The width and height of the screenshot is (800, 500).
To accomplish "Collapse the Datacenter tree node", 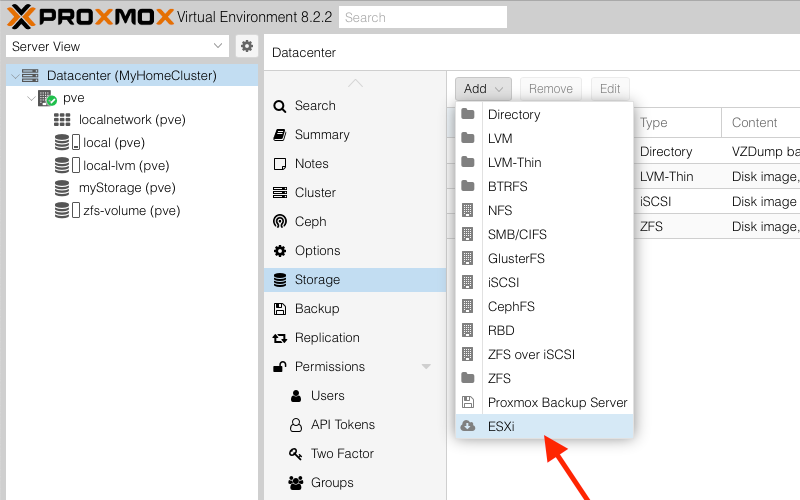I will [x=15, y=76].
